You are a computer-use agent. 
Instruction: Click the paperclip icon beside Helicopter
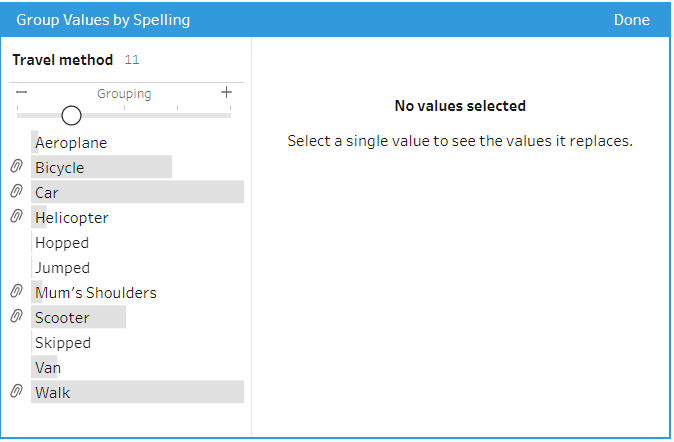point(16,217)
